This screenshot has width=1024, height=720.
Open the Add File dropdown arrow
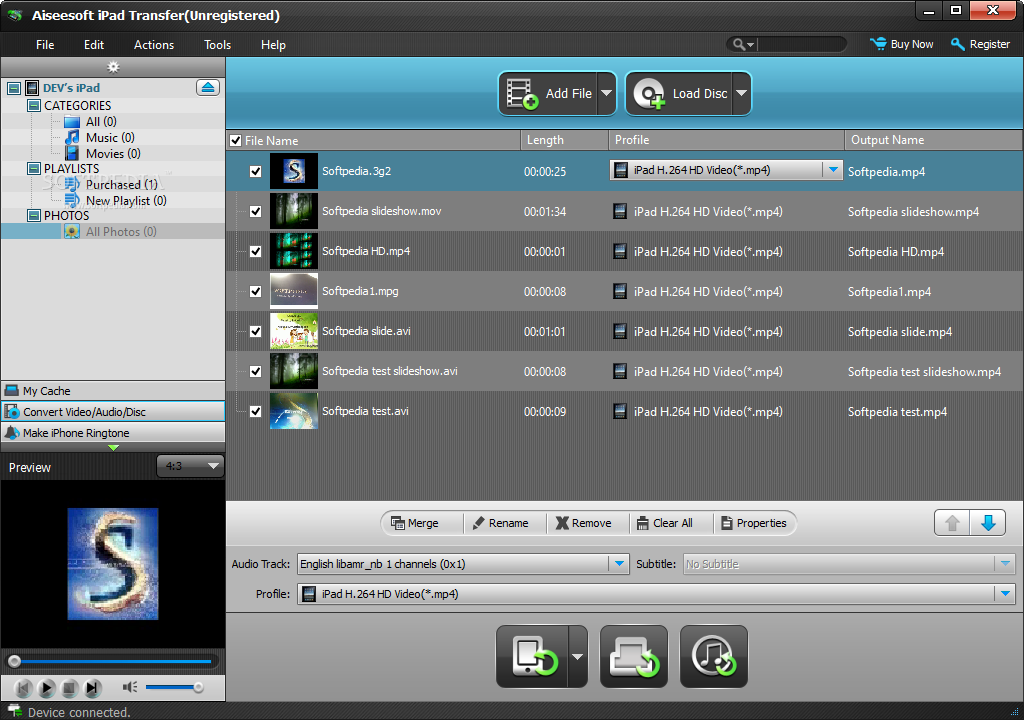point(607,93)
